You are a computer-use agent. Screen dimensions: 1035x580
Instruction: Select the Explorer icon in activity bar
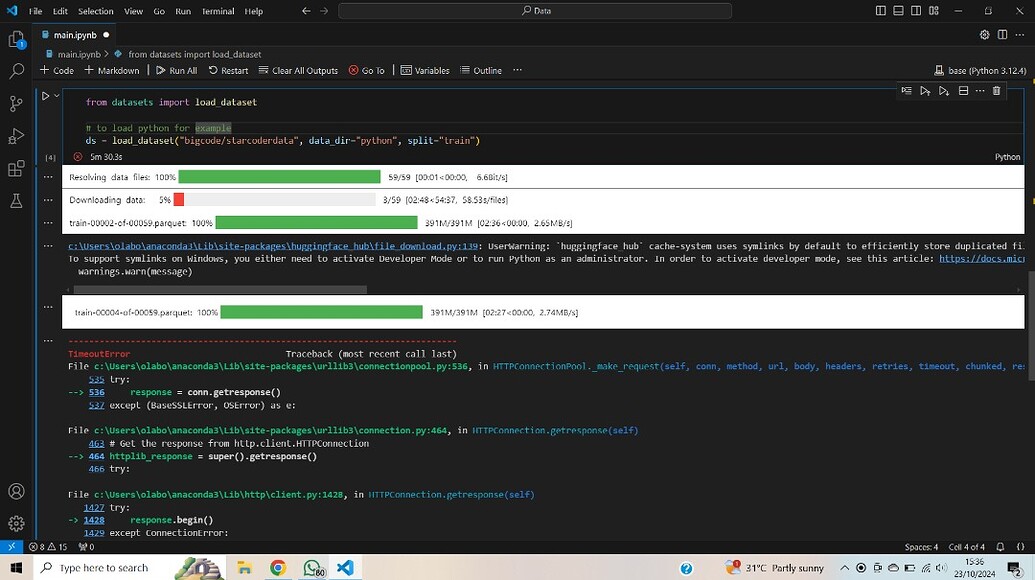pos(15,39)
